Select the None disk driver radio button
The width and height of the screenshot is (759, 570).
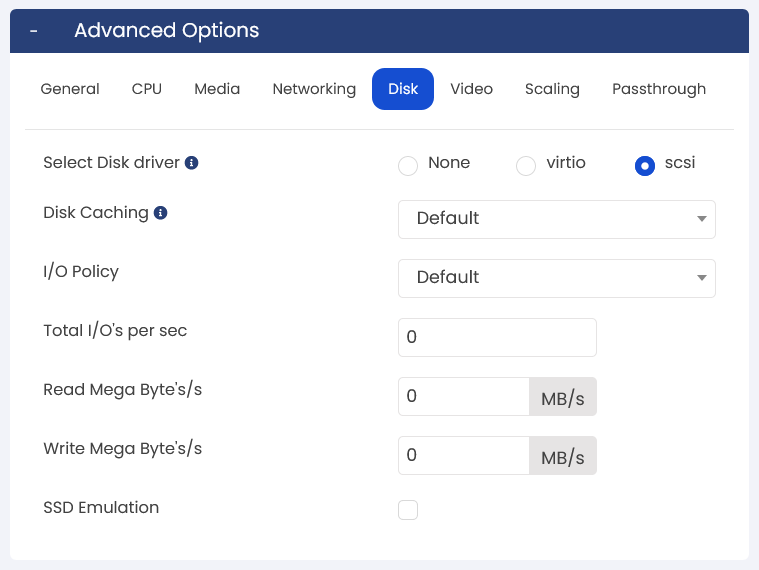408,166
